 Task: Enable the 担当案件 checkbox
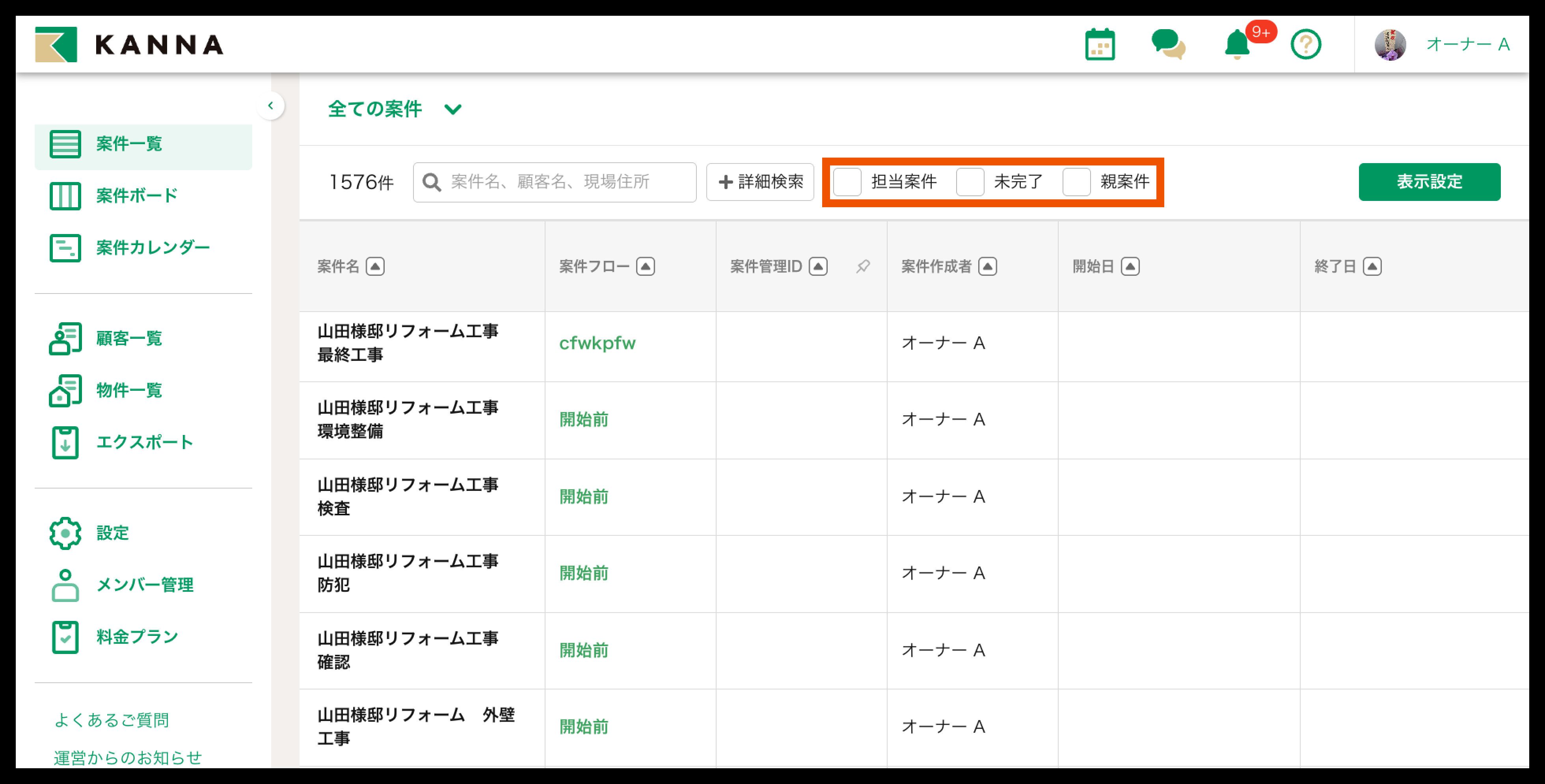[x=847, y=182]
